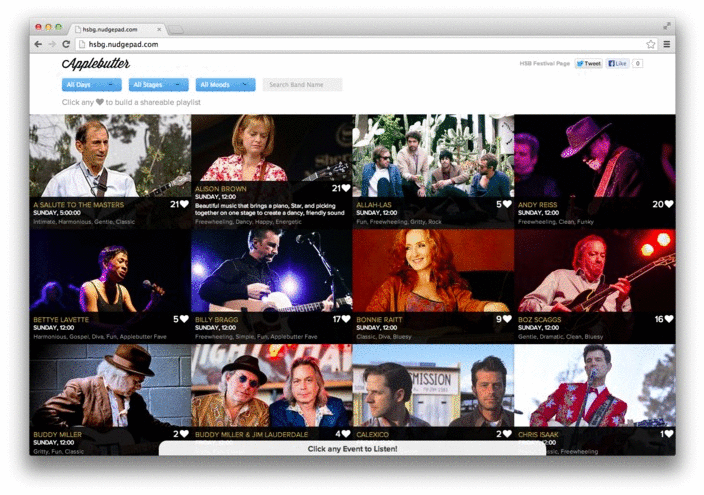704x495 pixels.
Task: Click the Search Band Name field
Action: [x=302, y=85]
